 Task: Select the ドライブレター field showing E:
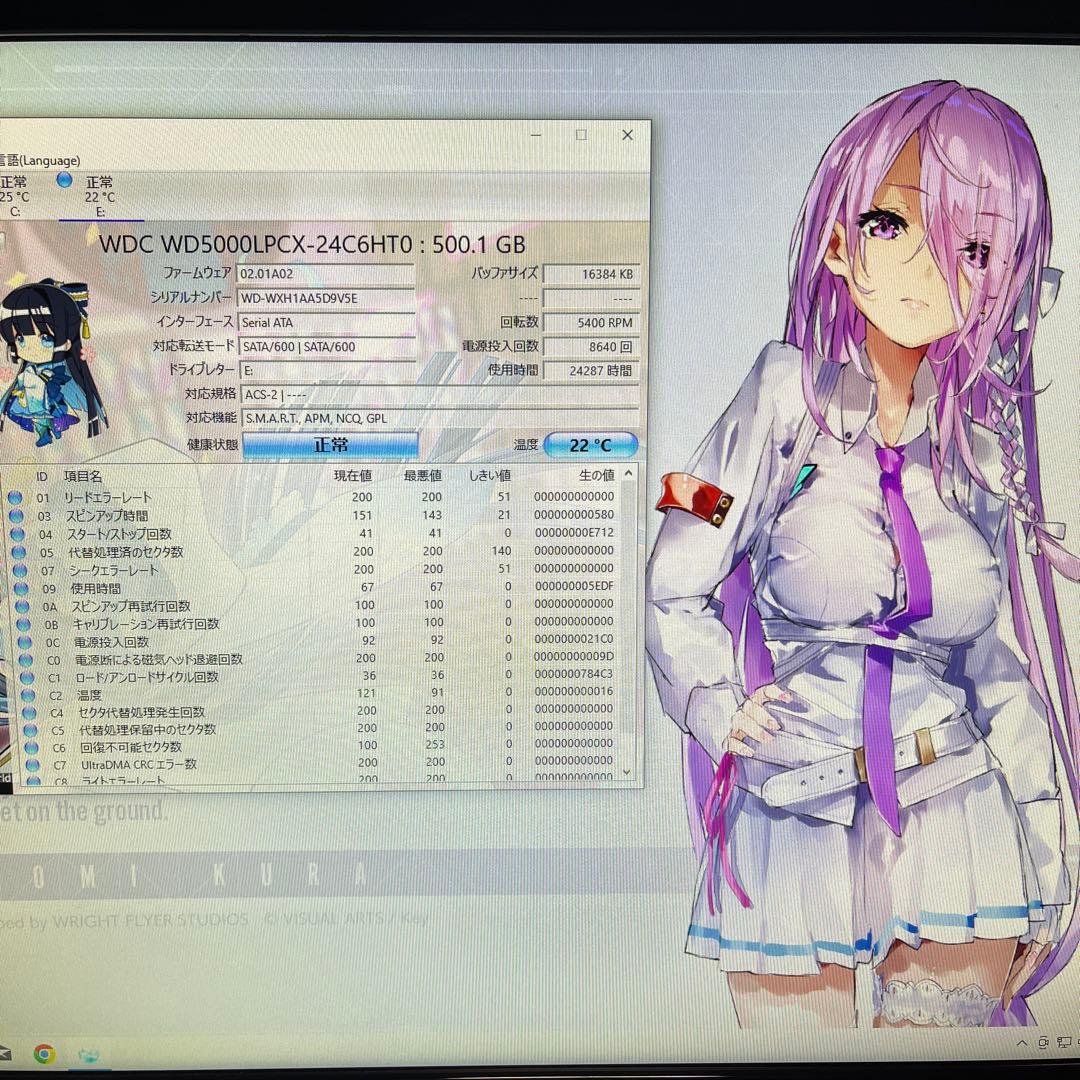[x=330, y=370]
